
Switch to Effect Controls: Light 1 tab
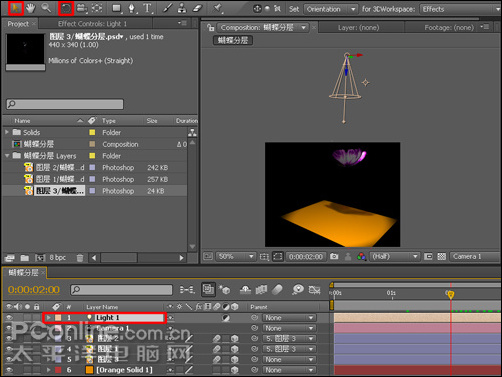tap(92, 24)
